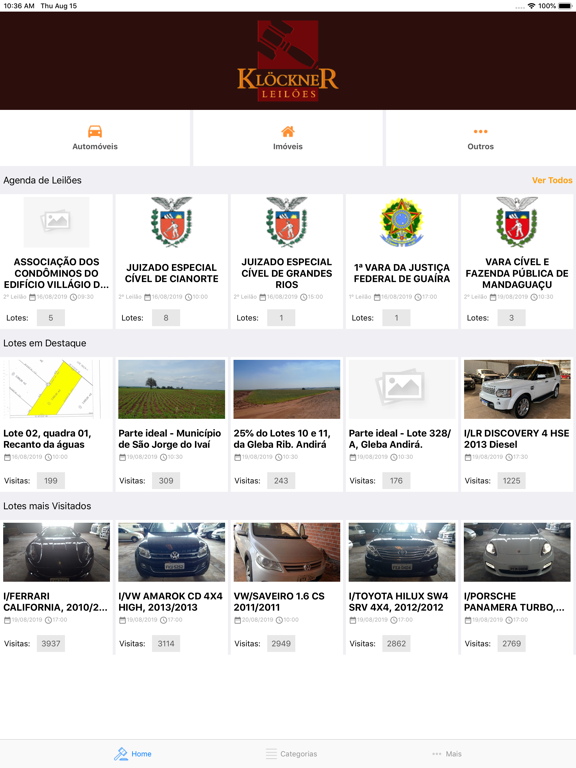This screenshot has height=768, width=576.
Task: Select Parte ideal - Município de São Jorge do Ivaí
Action: click(x=169, y=439)
